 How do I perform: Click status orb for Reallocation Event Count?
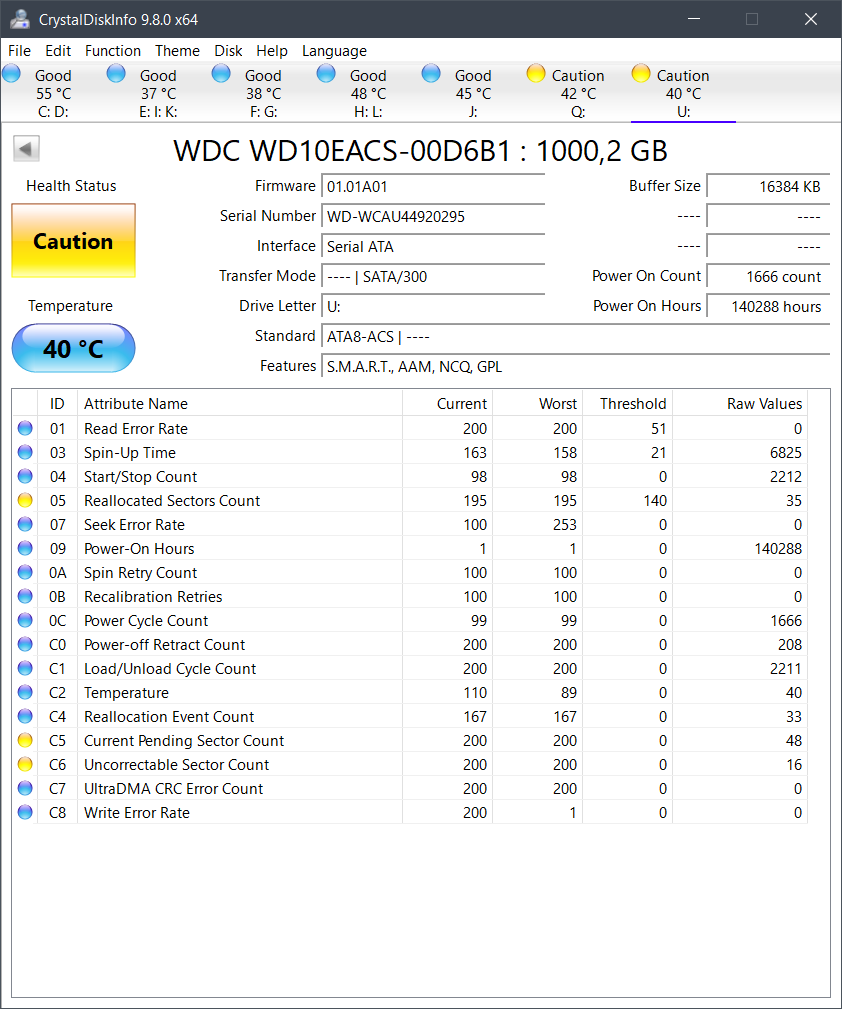25,716
